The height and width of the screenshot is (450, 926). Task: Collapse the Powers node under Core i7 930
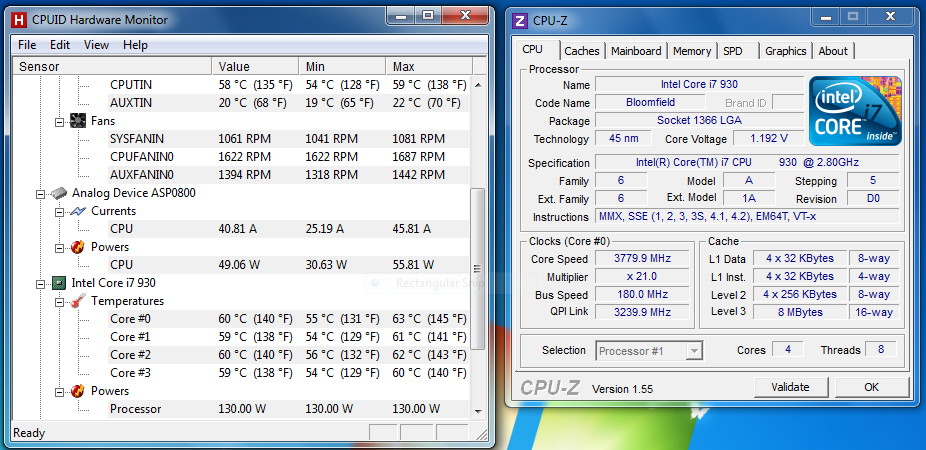[59, 392]
